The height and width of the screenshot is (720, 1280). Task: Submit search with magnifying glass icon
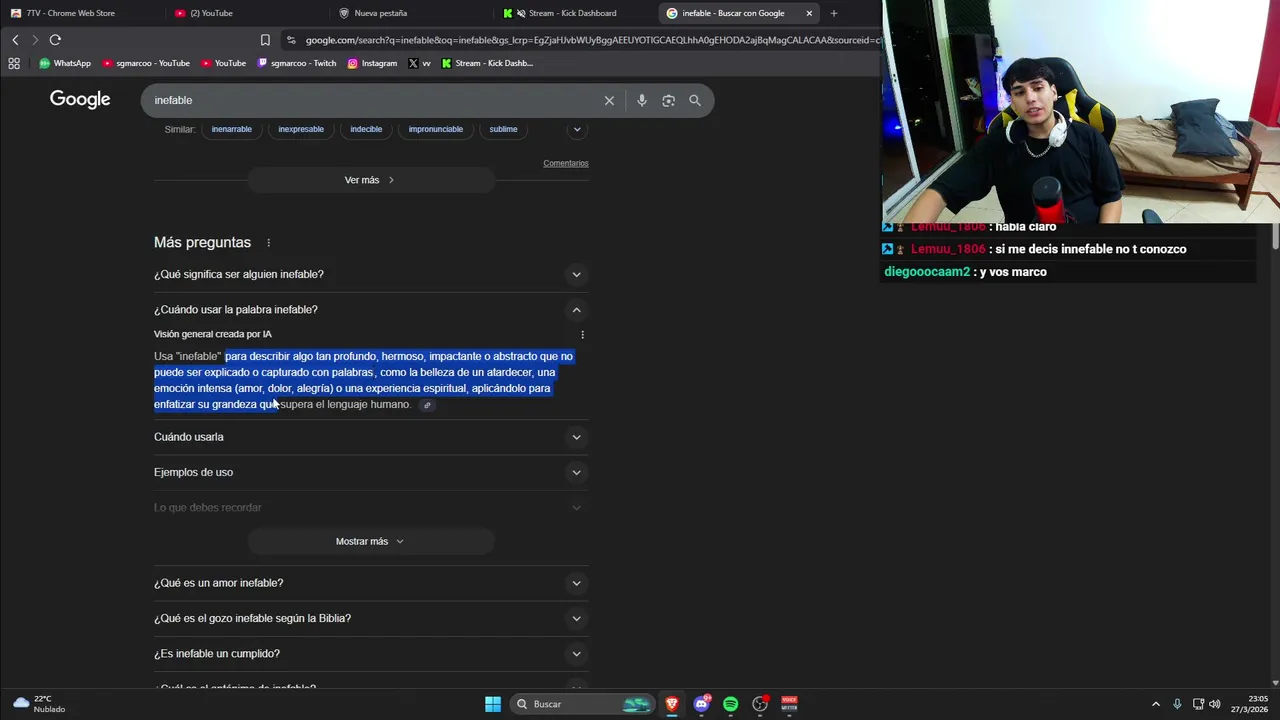[x=695, y=100]
